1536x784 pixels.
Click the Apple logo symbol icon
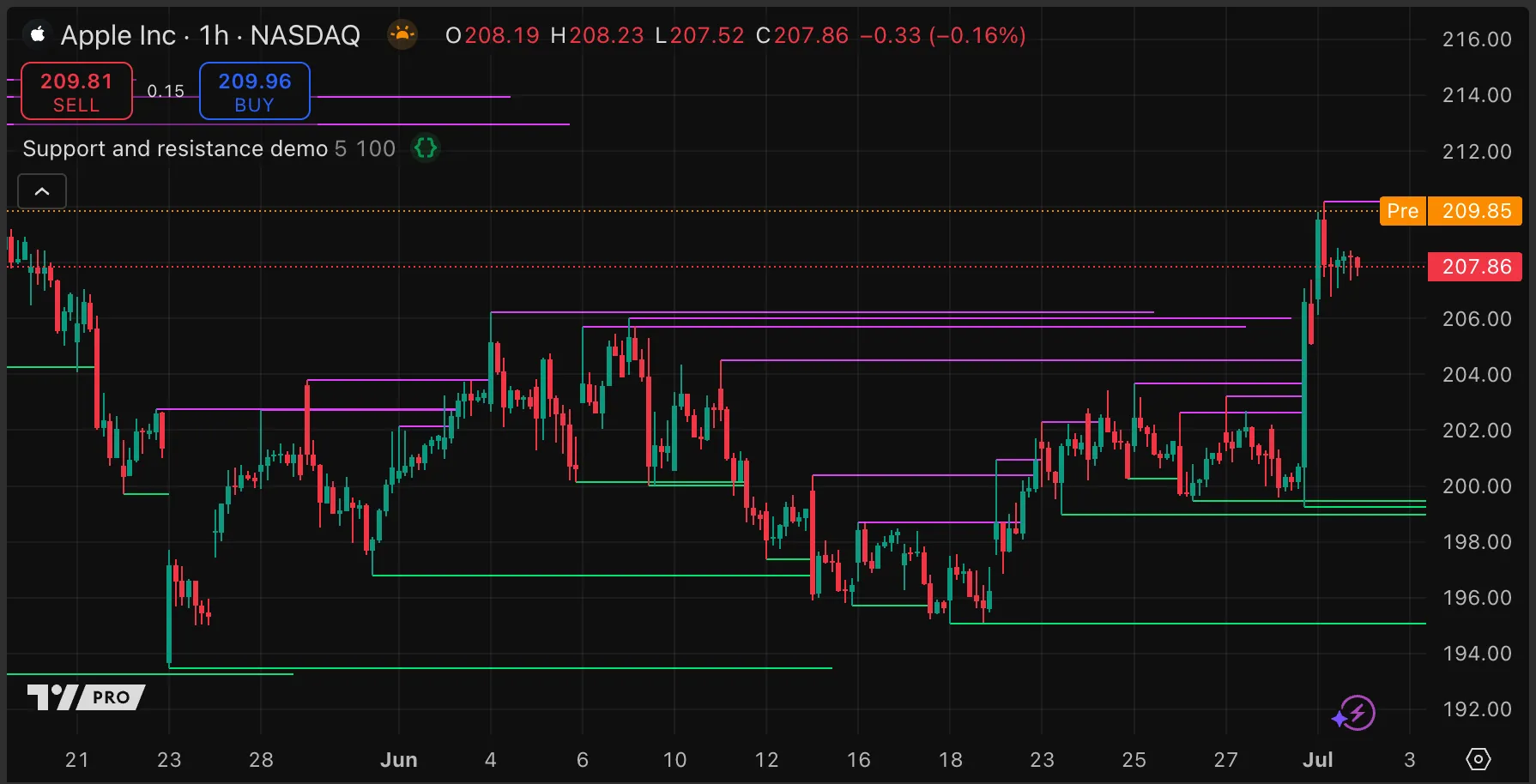(38, 35)
